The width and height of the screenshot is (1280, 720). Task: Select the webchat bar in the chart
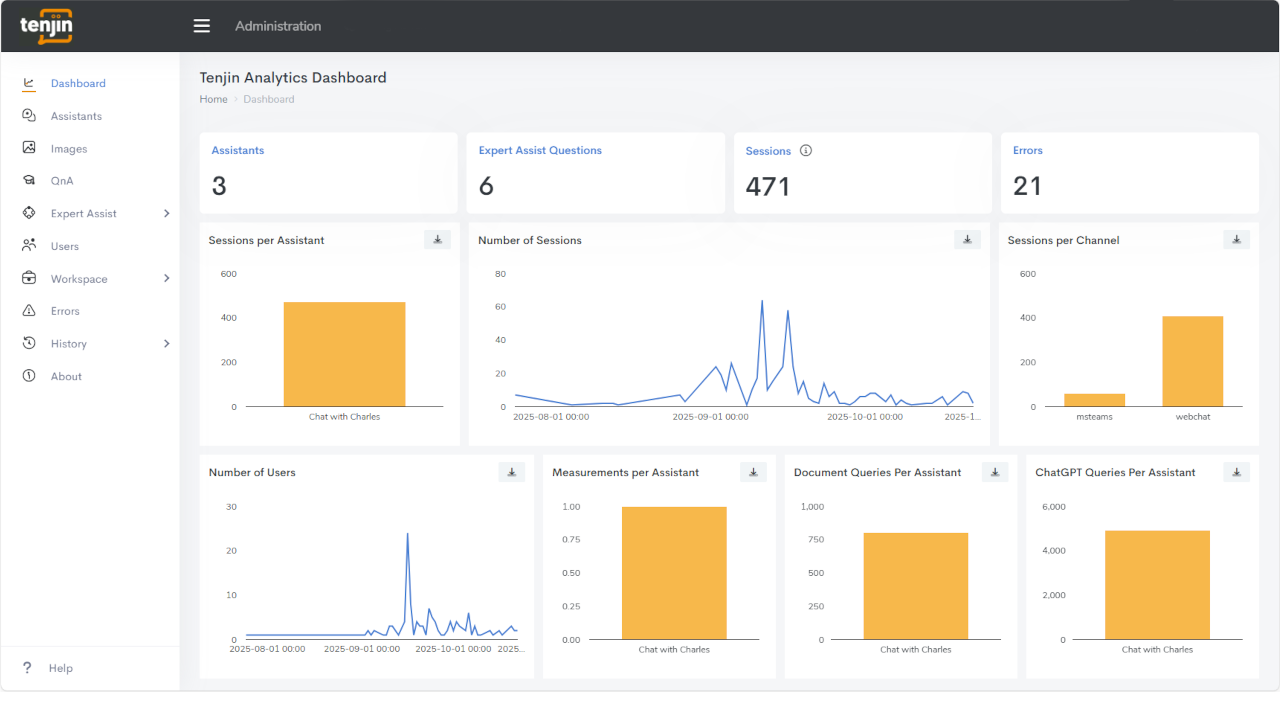pos(1192,361)
